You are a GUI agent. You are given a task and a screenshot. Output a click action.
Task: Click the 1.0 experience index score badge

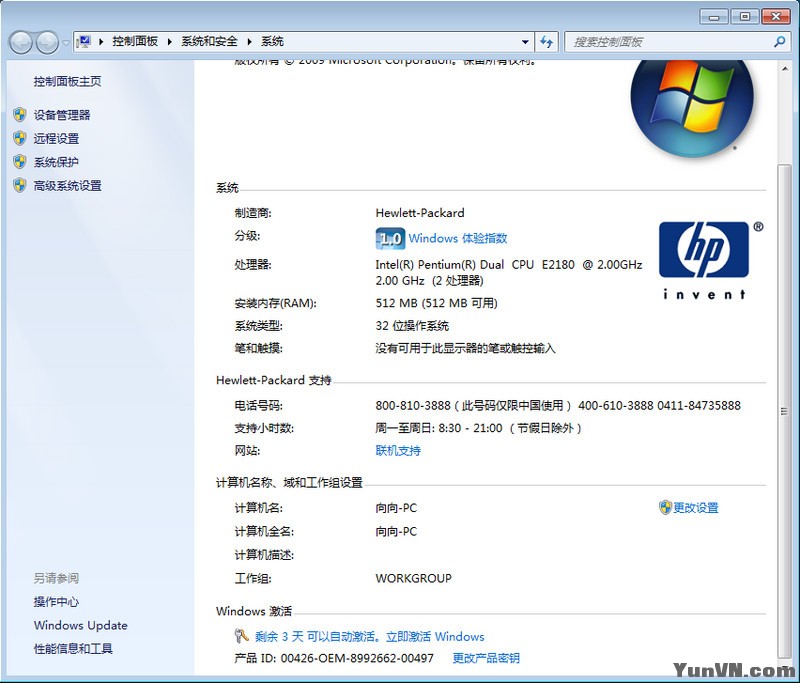coord(390,238)
